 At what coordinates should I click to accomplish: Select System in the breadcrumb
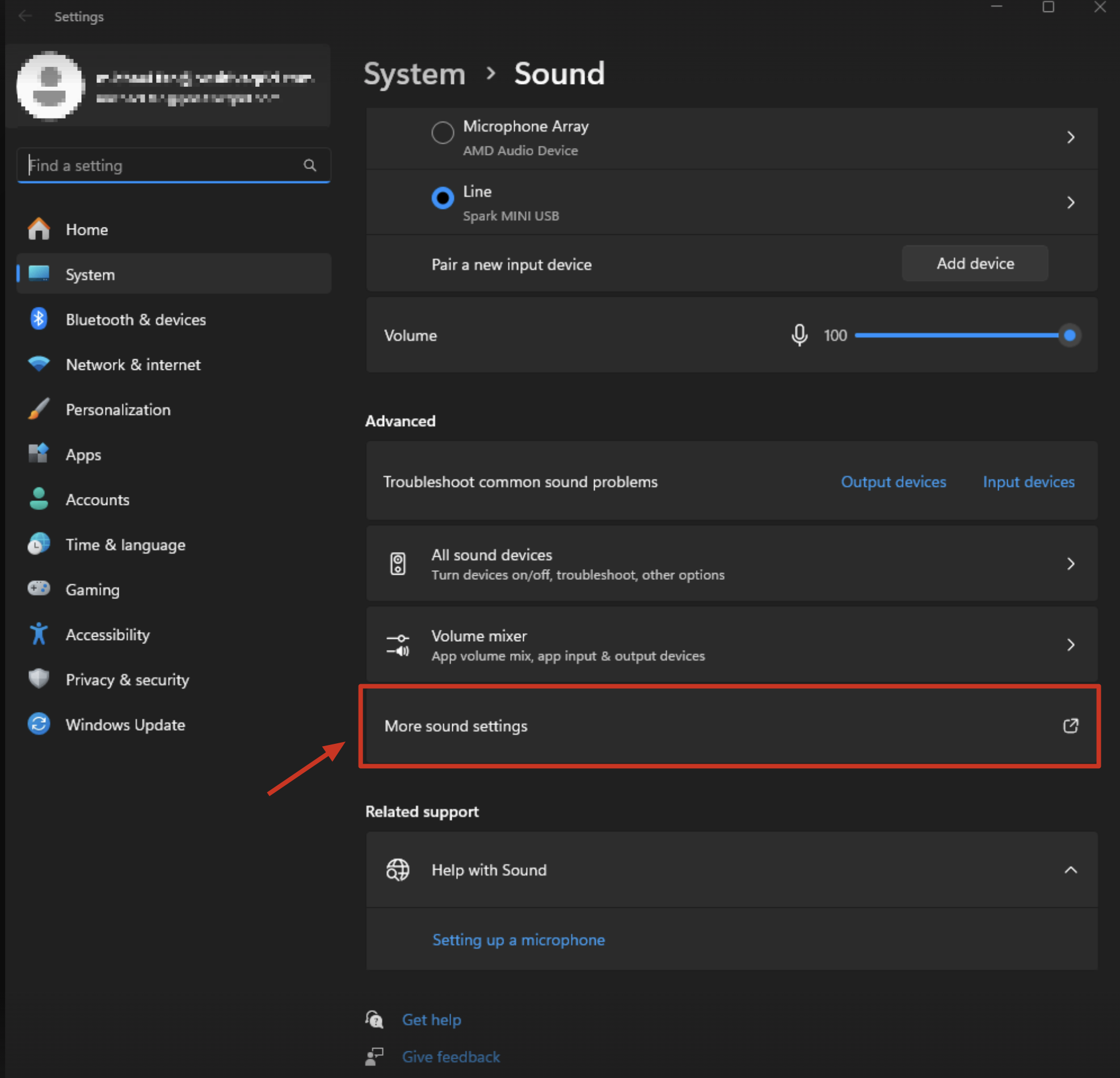(414, 74)
